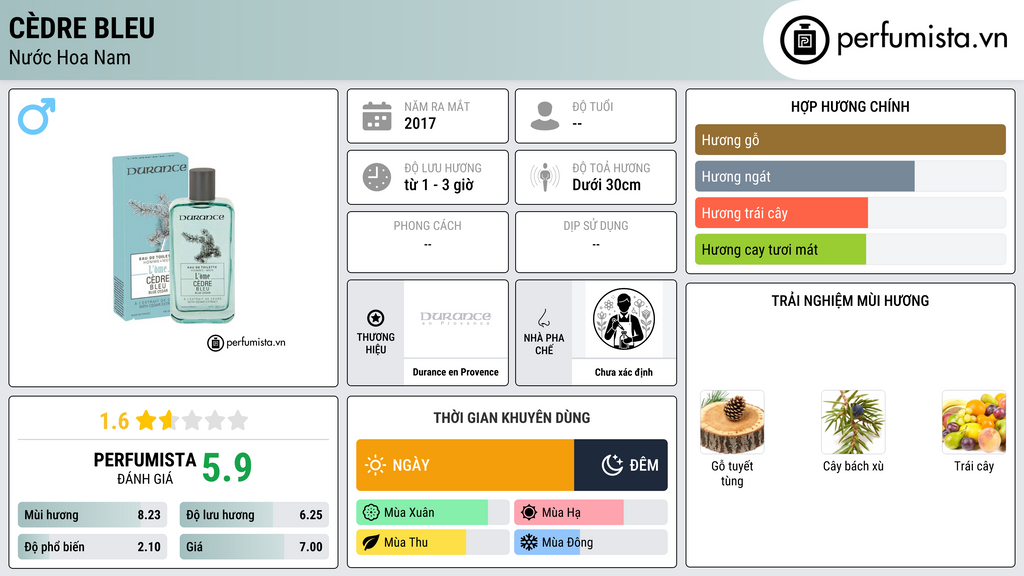Click the small perfumista.vn watermark under bottle

[246, 342]
